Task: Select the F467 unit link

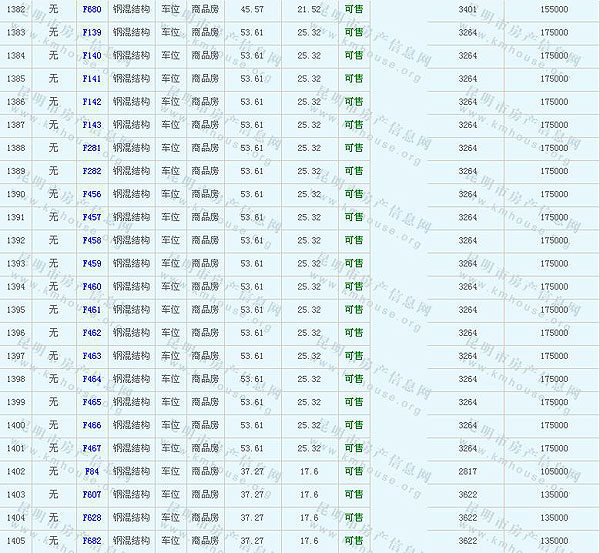Action: [x=92, y=448]
